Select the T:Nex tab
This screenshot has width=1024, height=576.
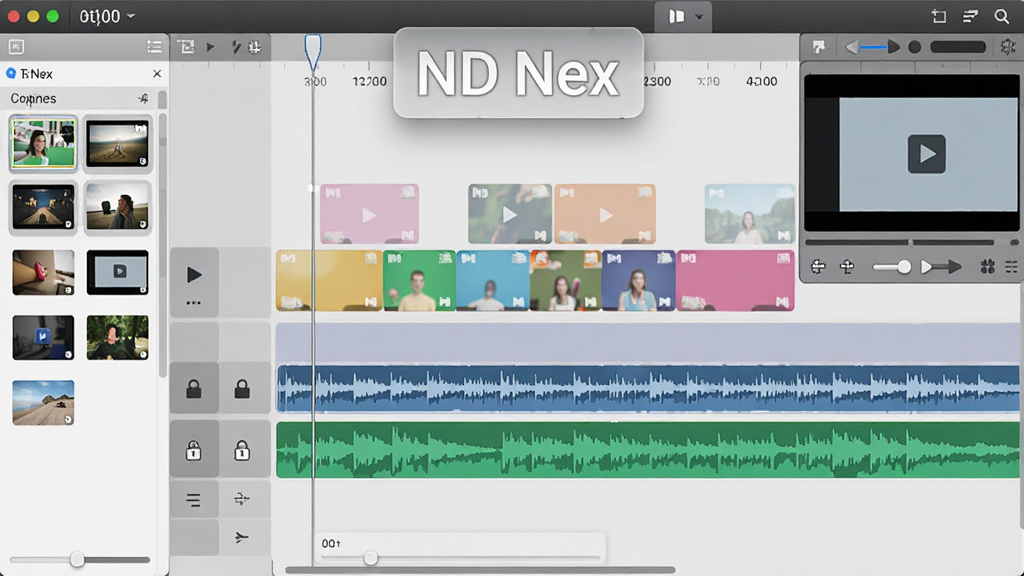(37, 74)
